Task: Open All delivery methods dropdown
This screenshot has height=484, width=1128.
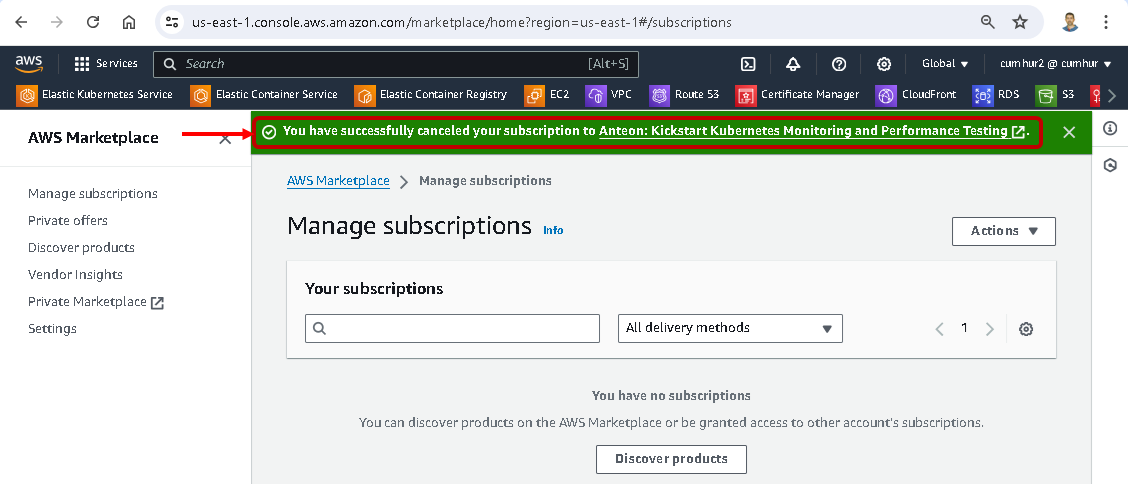Action: [x=730, y=328]
